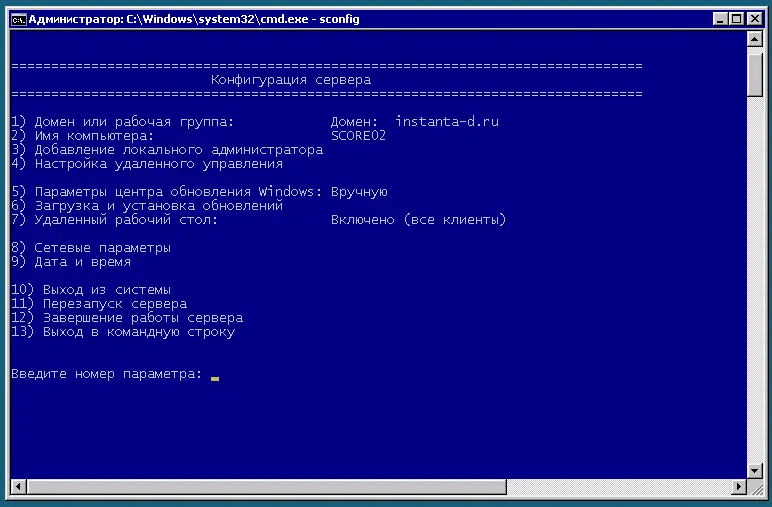Maximize the sconfig console window

738,18
